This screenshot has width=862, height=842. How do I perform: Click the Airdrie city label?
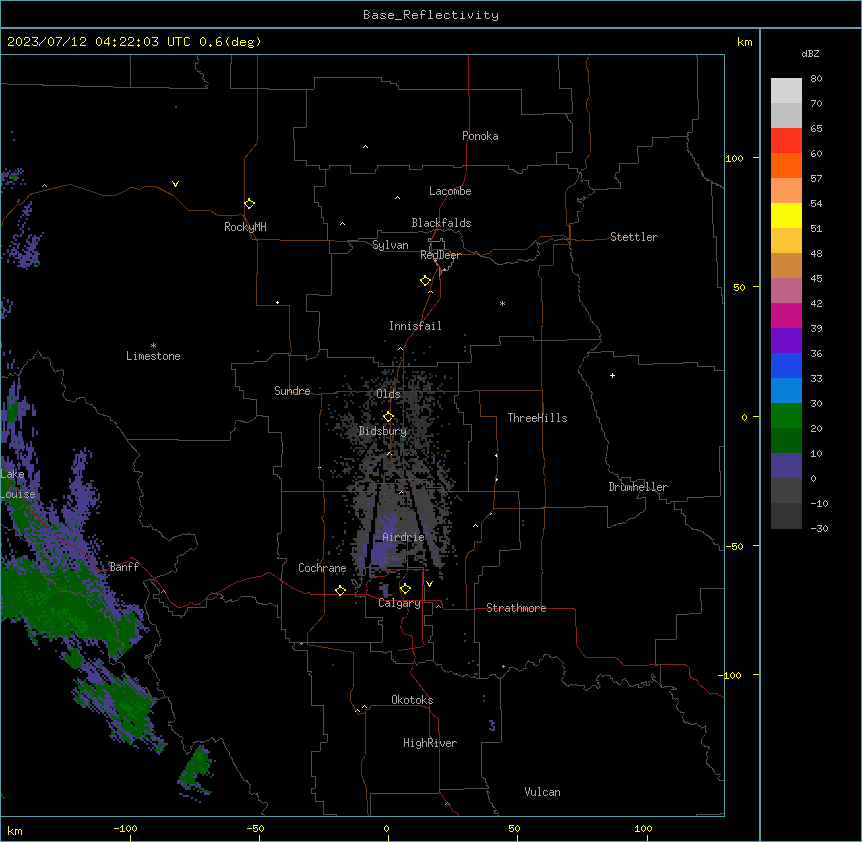coord(403,537)
